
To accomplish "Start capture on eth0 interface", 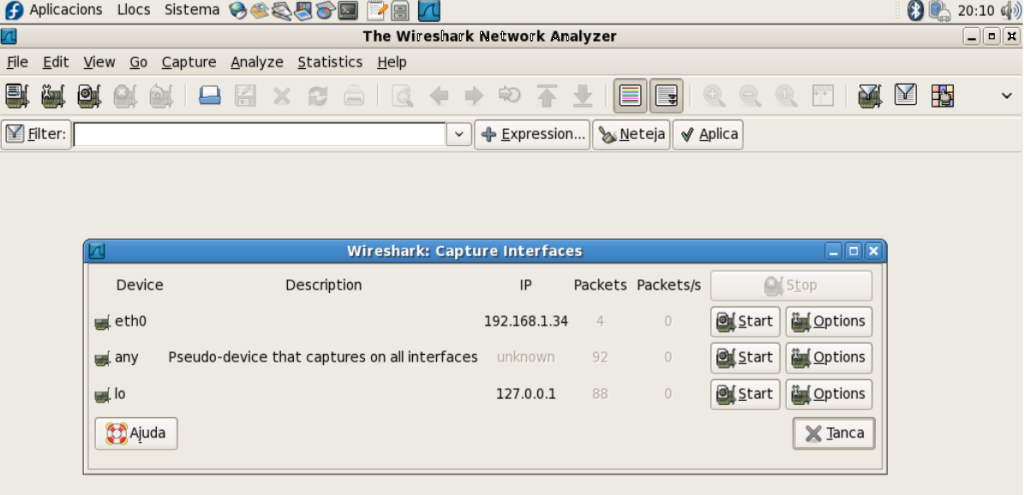I will pos(745,321).
